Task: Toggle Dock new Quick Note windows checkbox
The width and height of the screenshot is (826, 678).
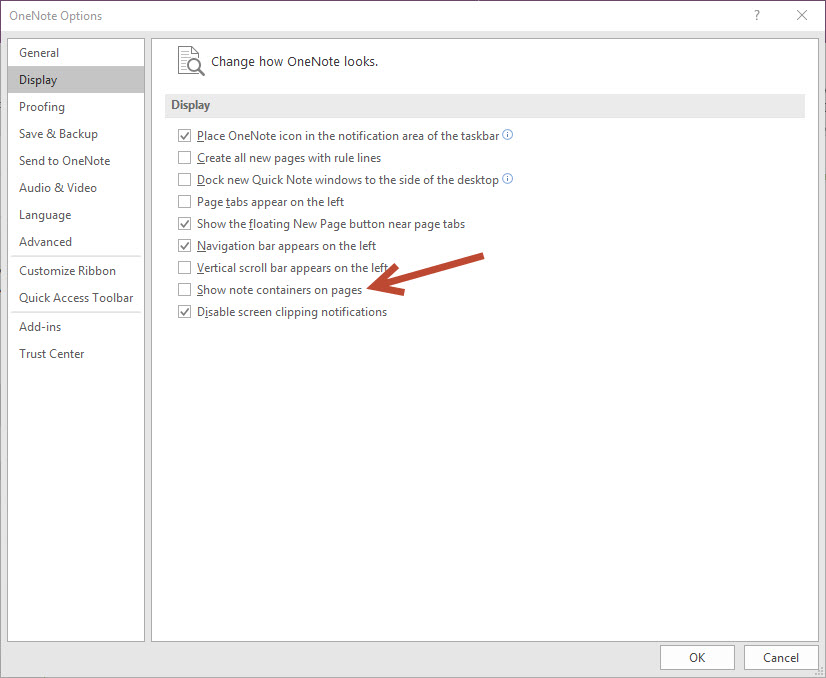Action: pos(184,180)
